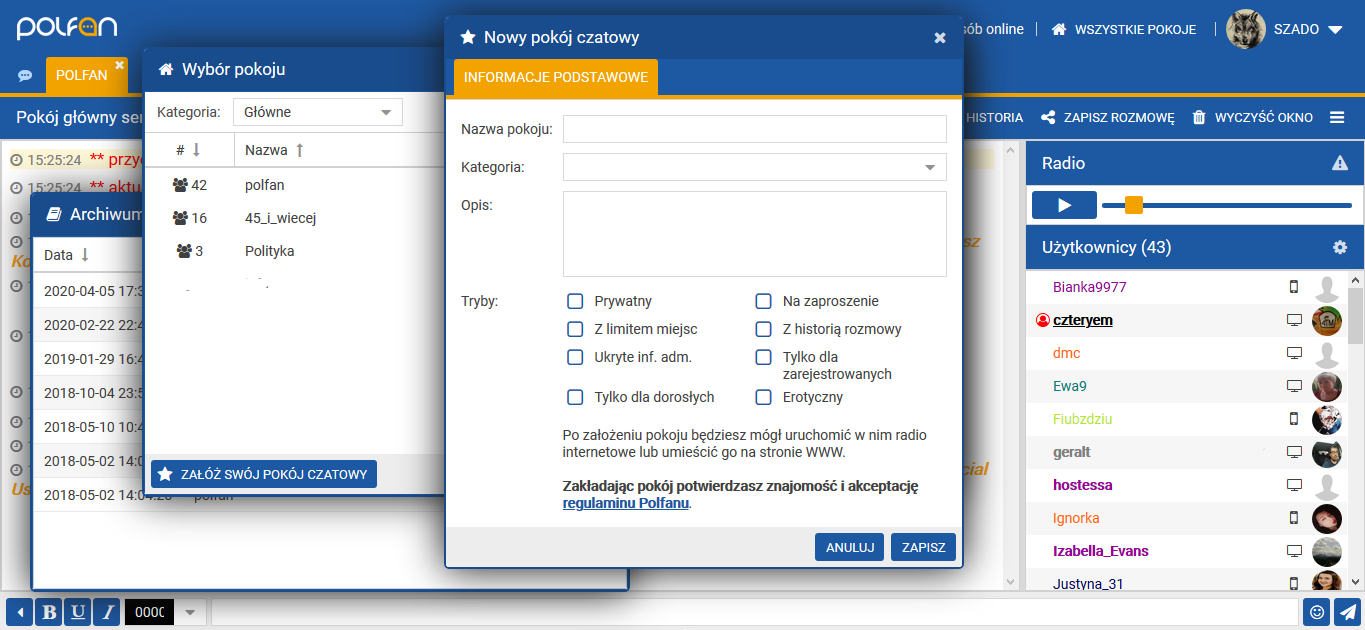
Task: Toggle bold text formatting
Action: (48, 612)
